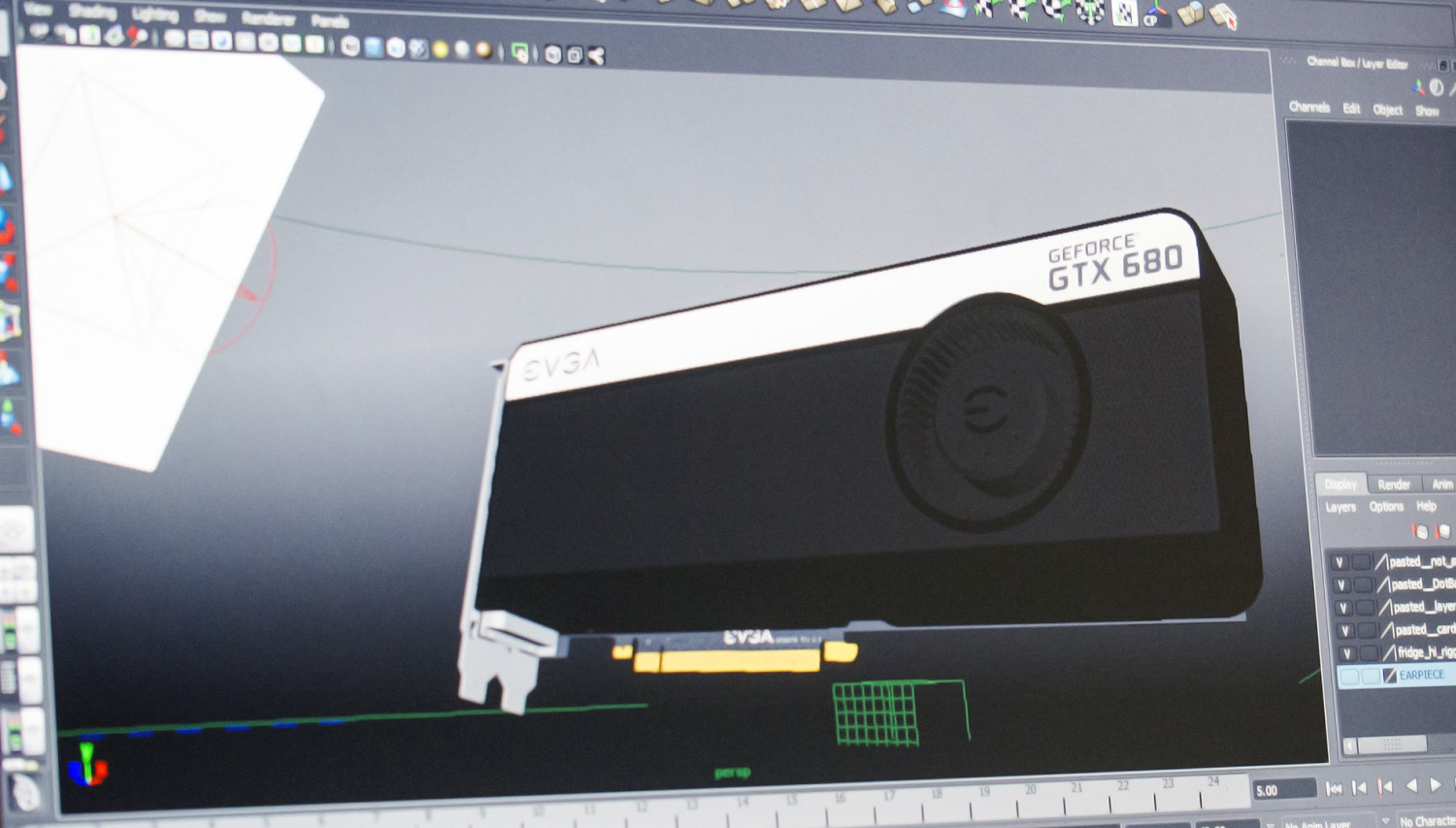Toggle visibility of the pasted__card layer
Image resolution: width=1456 pixels, height=828 pixels.
[x=1343, y=630]
